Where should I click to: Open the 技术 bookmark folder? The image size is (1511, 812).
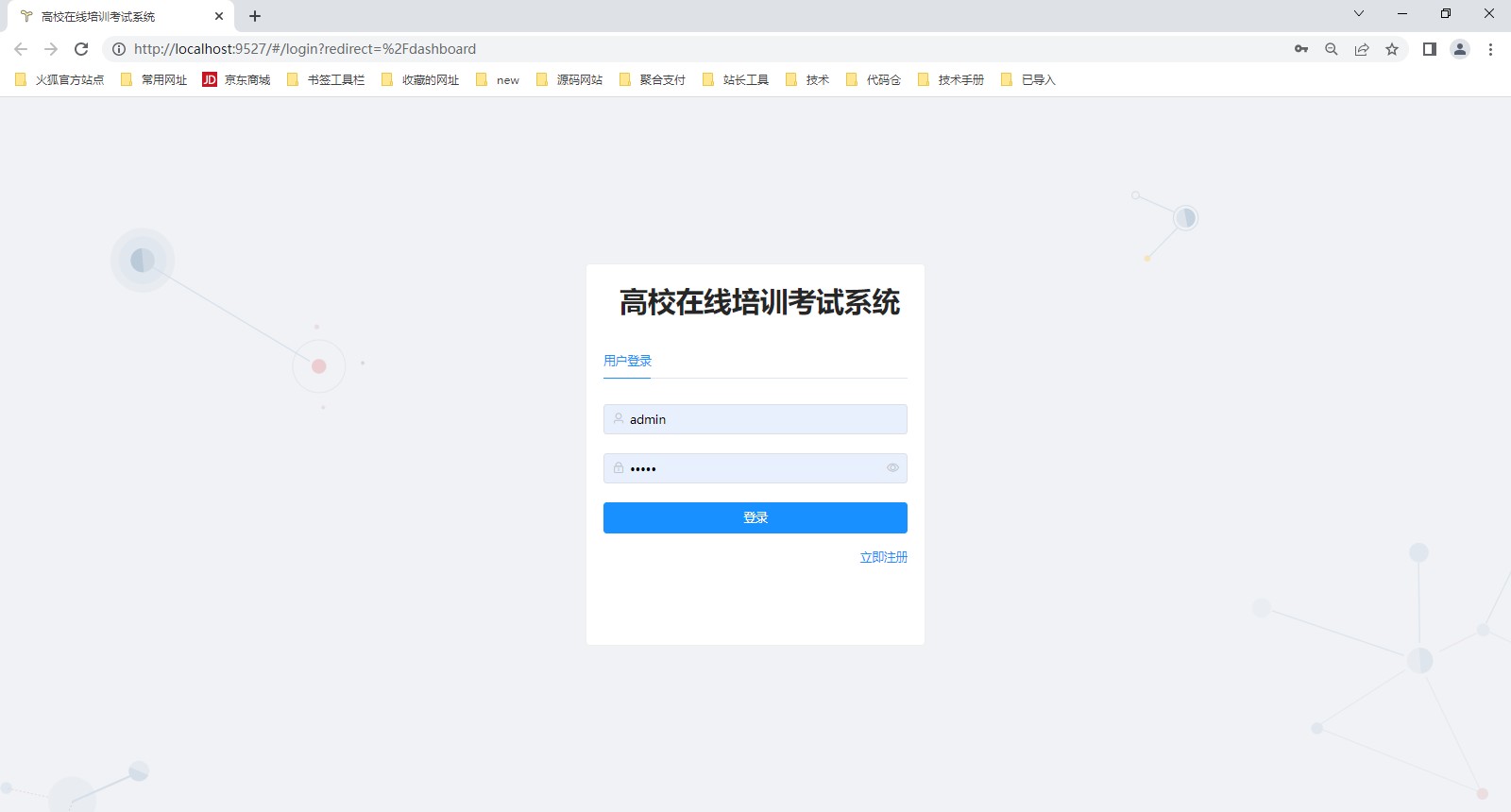tap(807, 80)
